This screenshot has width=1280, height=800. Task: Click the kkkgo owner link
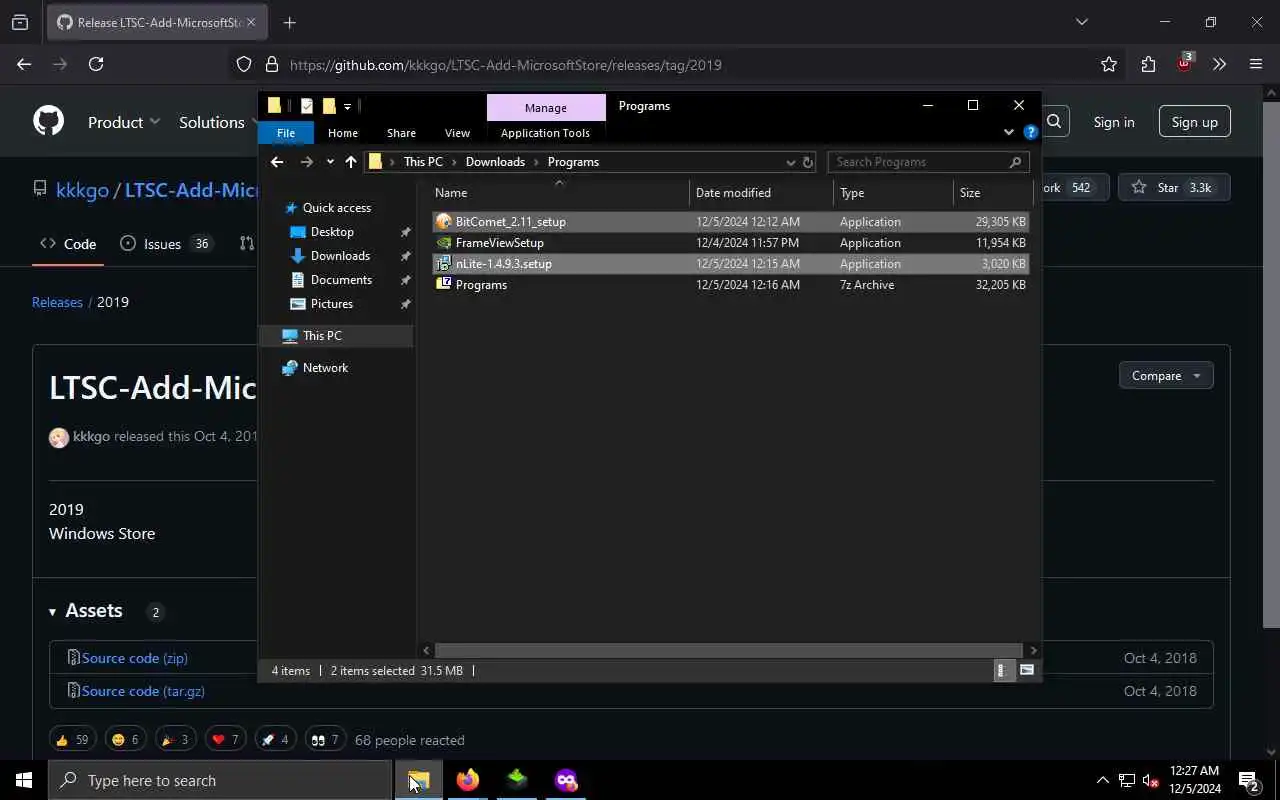pyautogui.click(x=82, y=190)
